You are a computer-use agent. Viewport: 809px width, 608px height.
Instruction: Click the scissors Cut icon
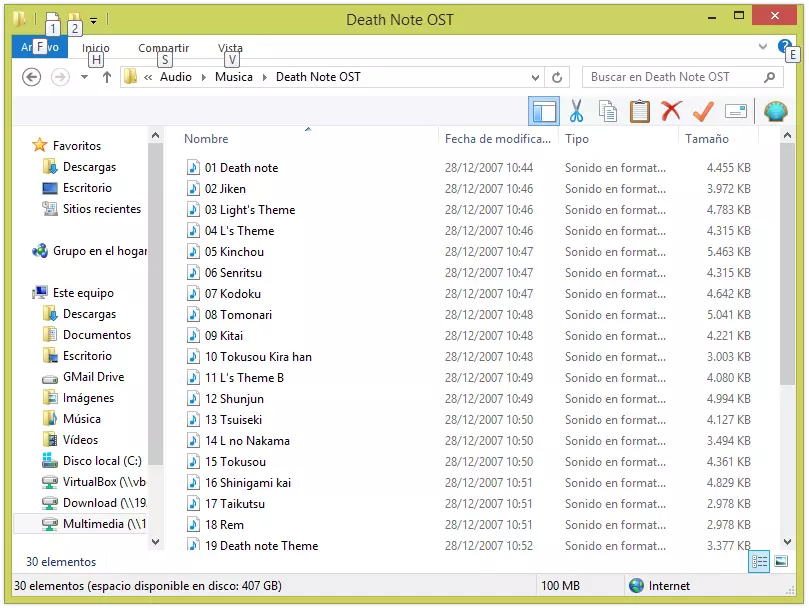[x=576, y=111]
